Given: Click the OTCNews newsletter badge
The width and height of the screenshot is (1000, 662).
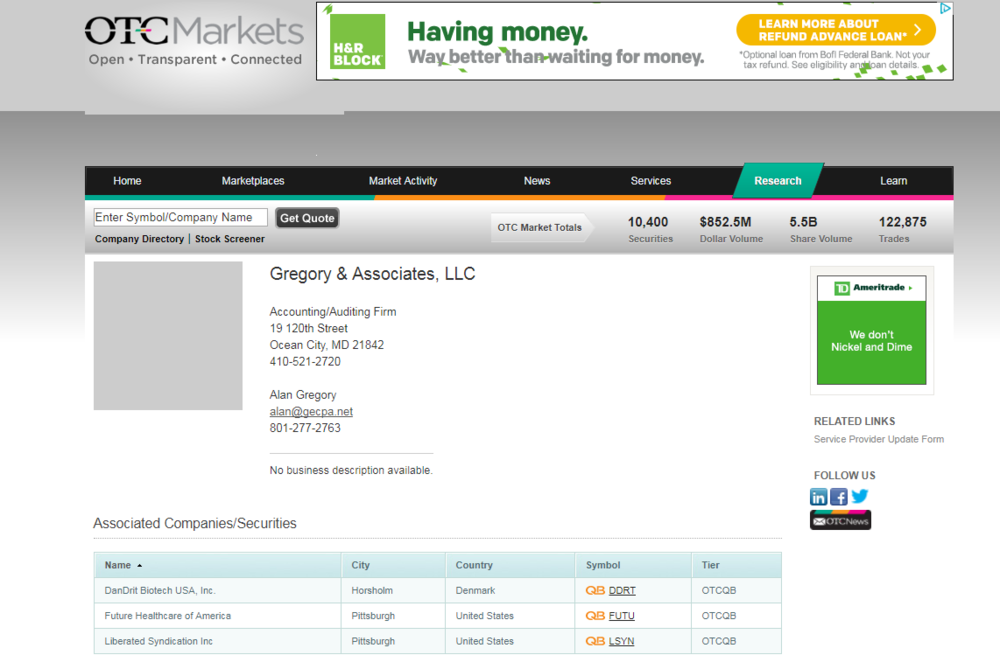Looking at the screenshot, I should (x=840, y=520).
